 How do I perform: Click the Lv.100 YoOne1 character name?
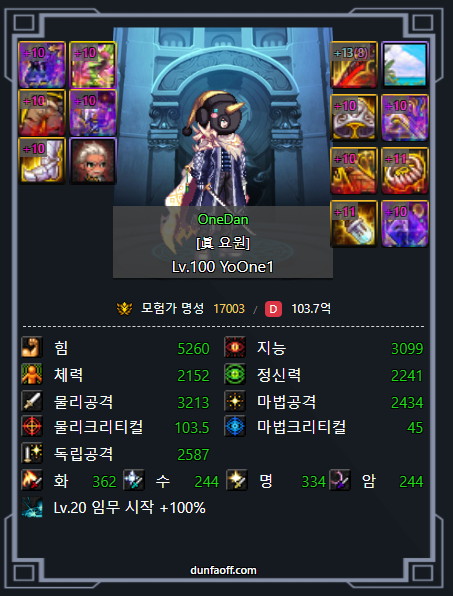pos(223,267)
